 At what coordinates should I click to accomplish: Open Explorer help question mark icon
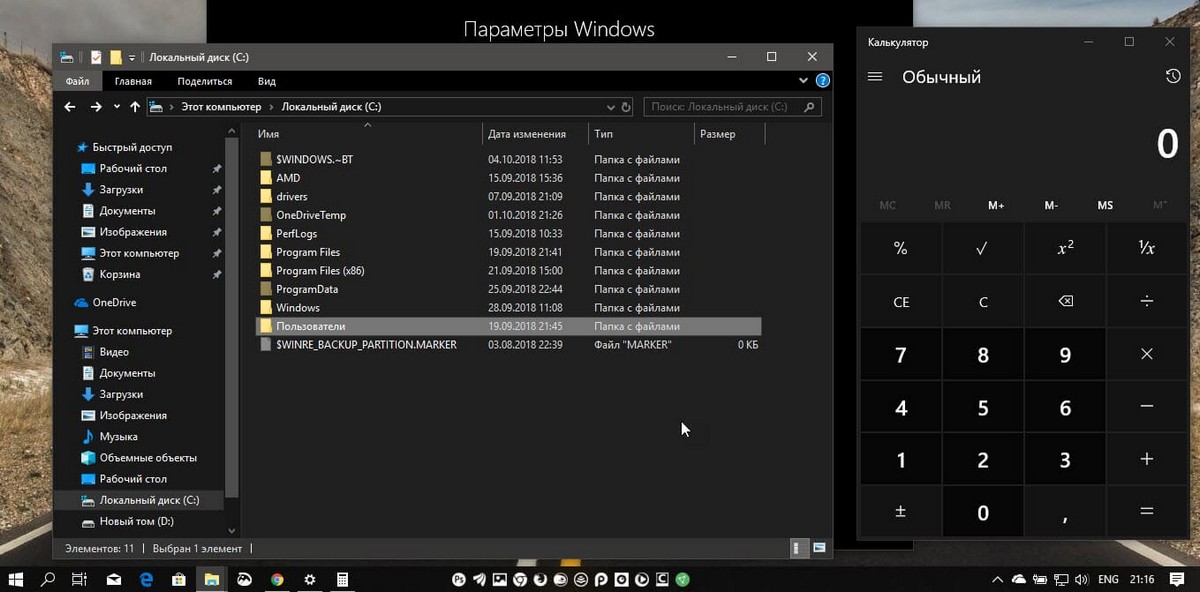(822, 81)
